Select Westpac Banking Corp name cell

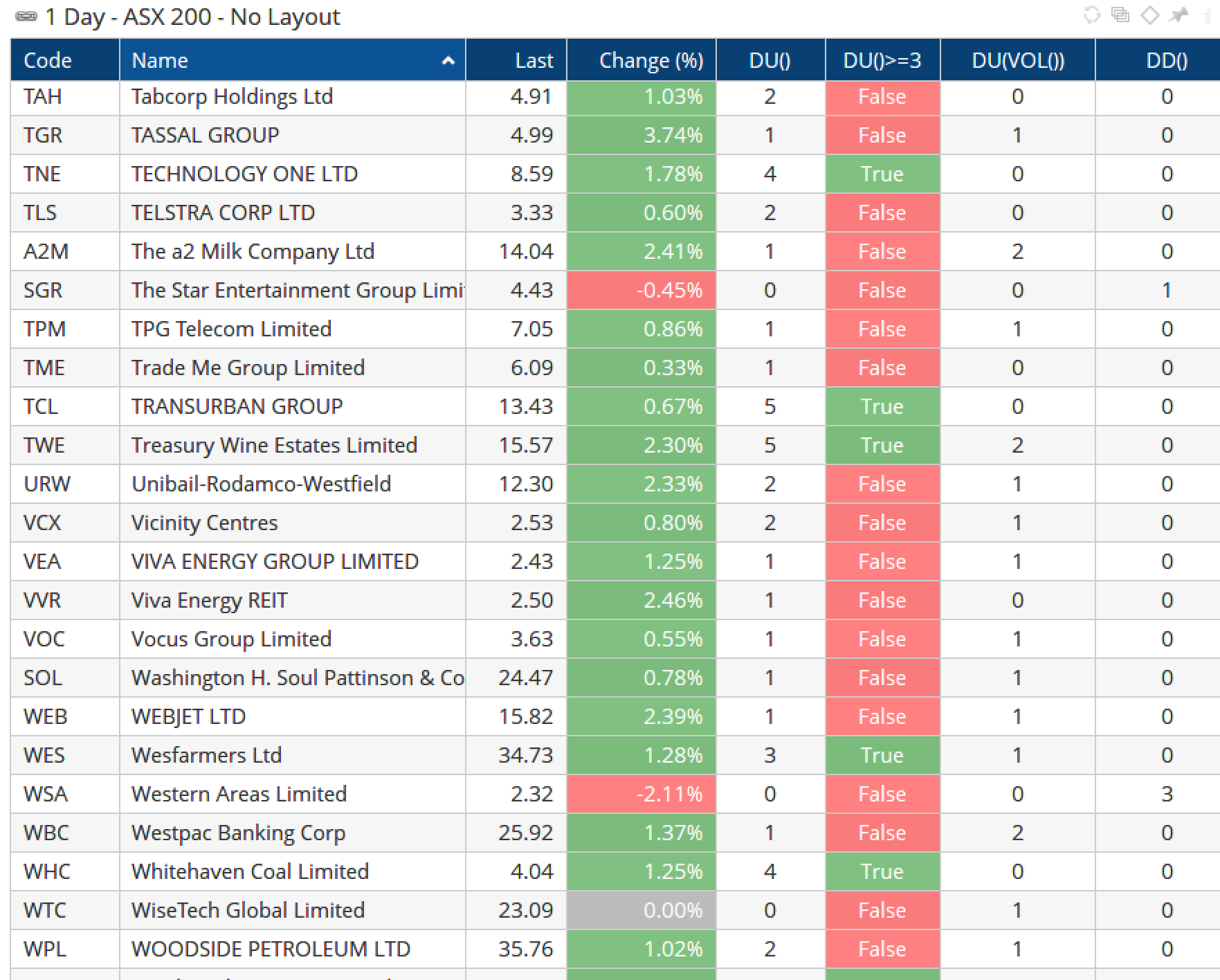click(293, 833)
